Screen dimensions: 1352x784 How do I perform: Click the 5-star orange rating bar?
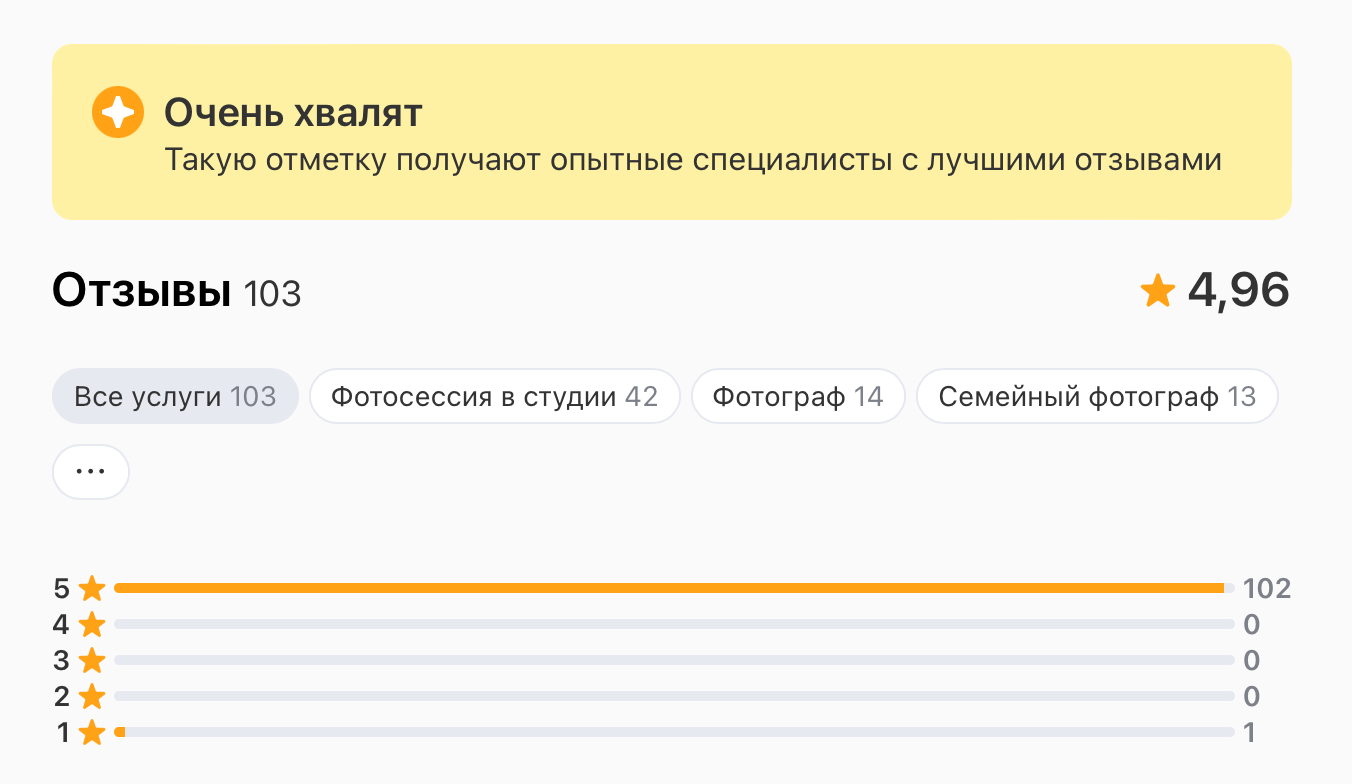[x=668, y=588]
